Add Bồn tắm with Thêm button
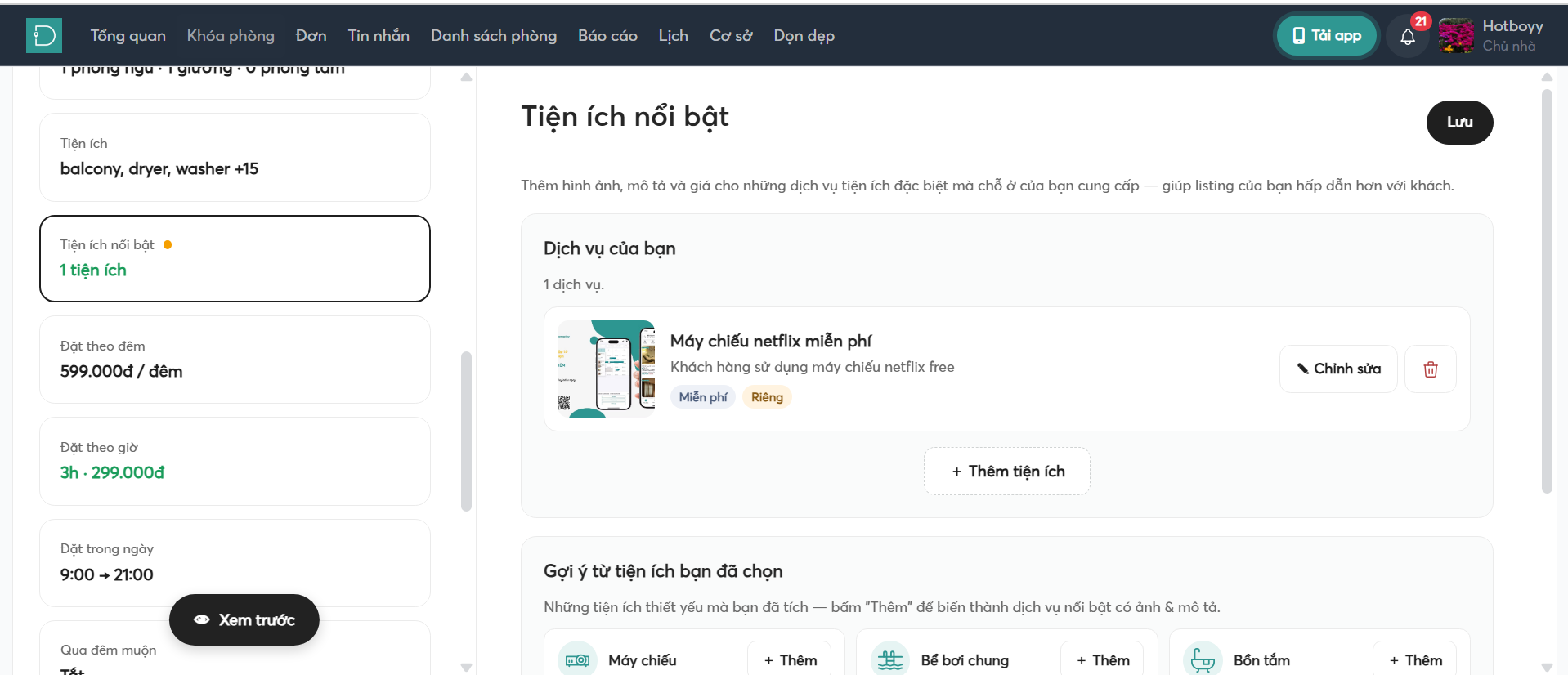This screenshot has width=1568, height=675. click(1415, 660)
